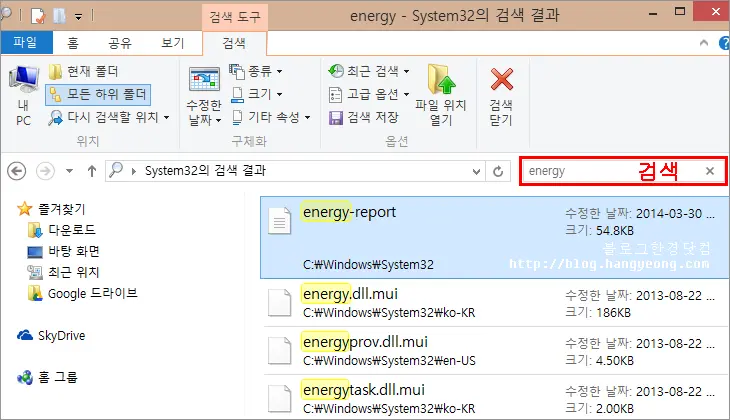Minimize the search results window
This screenshot has height=420, width=730.
(653, 14)
